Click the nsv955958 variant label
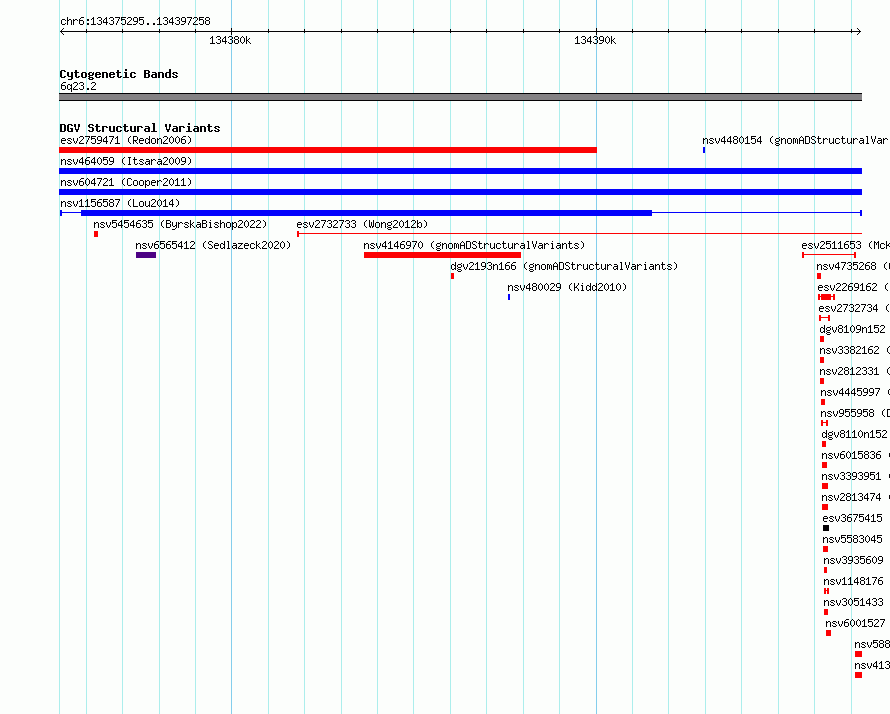The image size is (890, 714). 855,413
